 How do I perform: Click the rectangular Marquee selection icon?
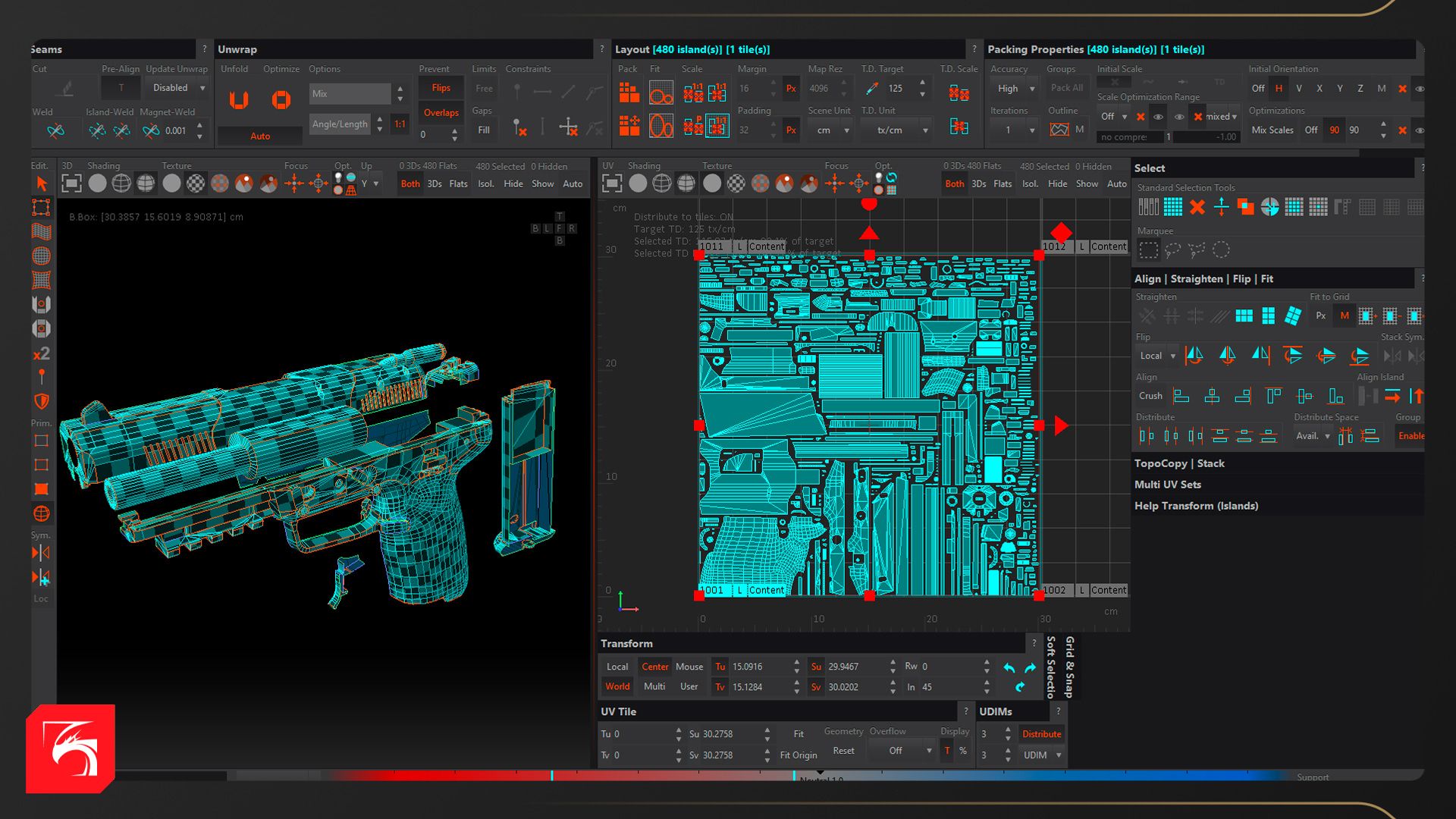coord(1149,249)
